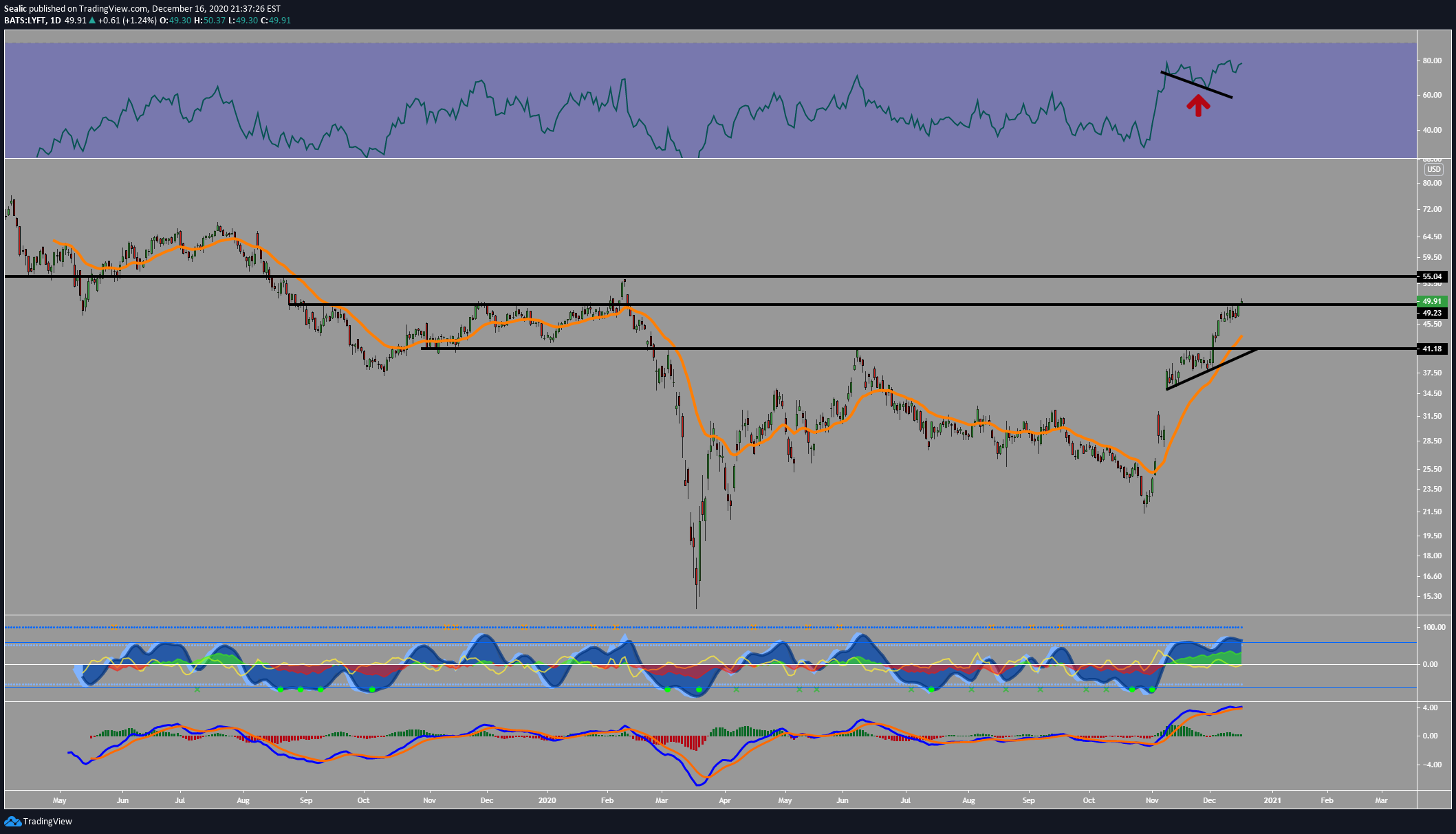Viewport: 1456px width, 834px height.
Task: Click the 60.00 level on RSI axis
Action: coord(1432,95)
